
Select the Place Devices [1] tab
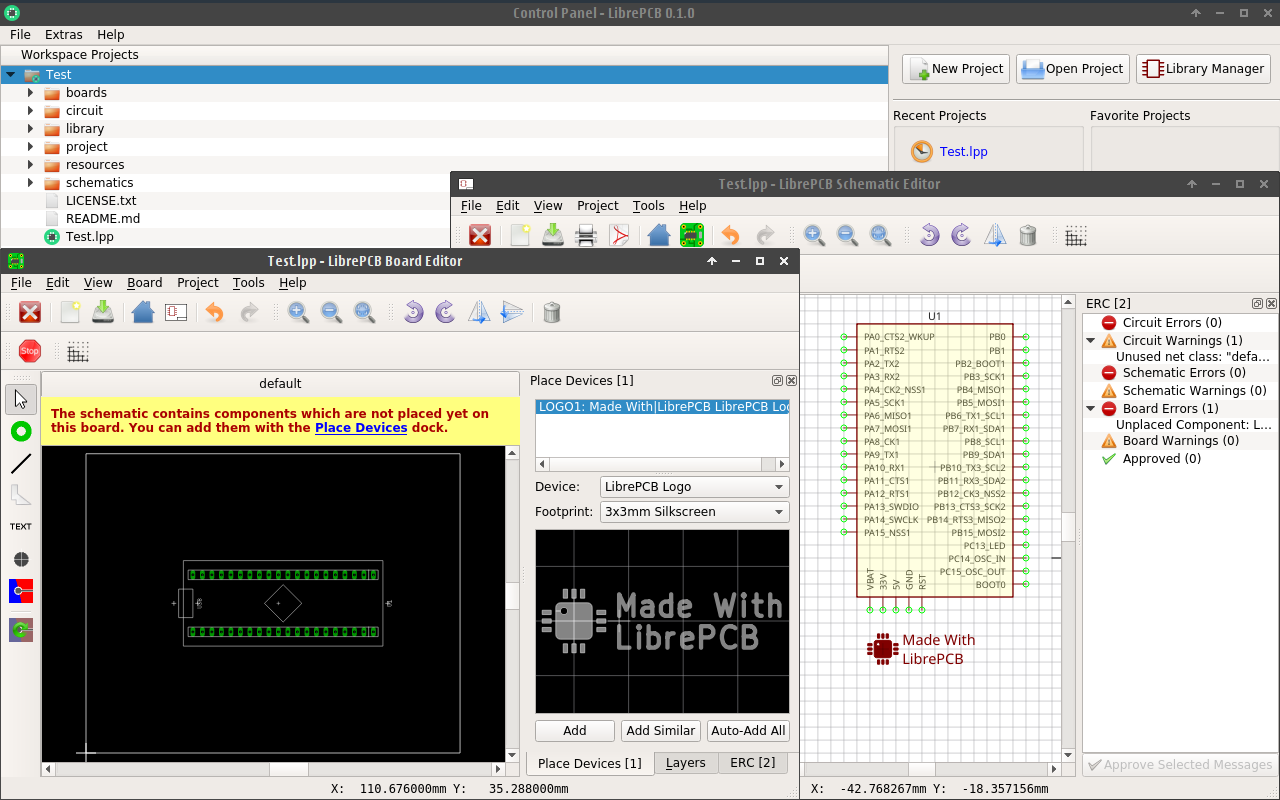tap(590, 763)
